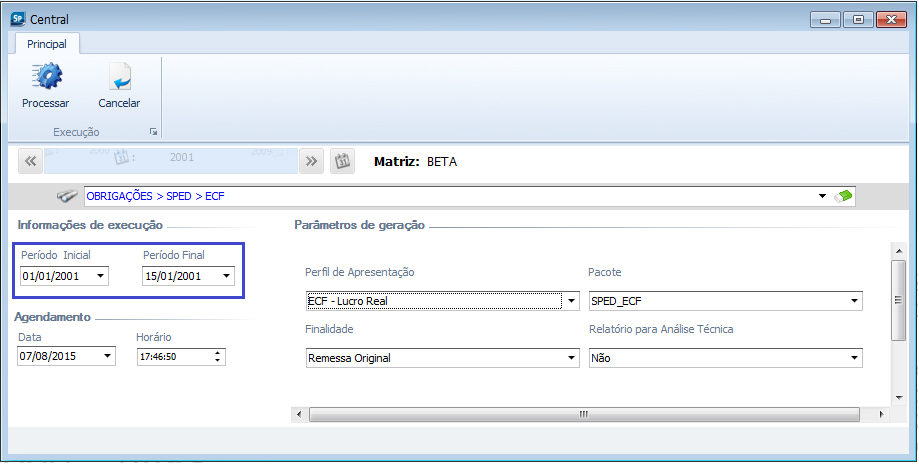Open the Execução group dialog launcher
The width and height of the screenshot is (919, 464).
click(154, 132)
